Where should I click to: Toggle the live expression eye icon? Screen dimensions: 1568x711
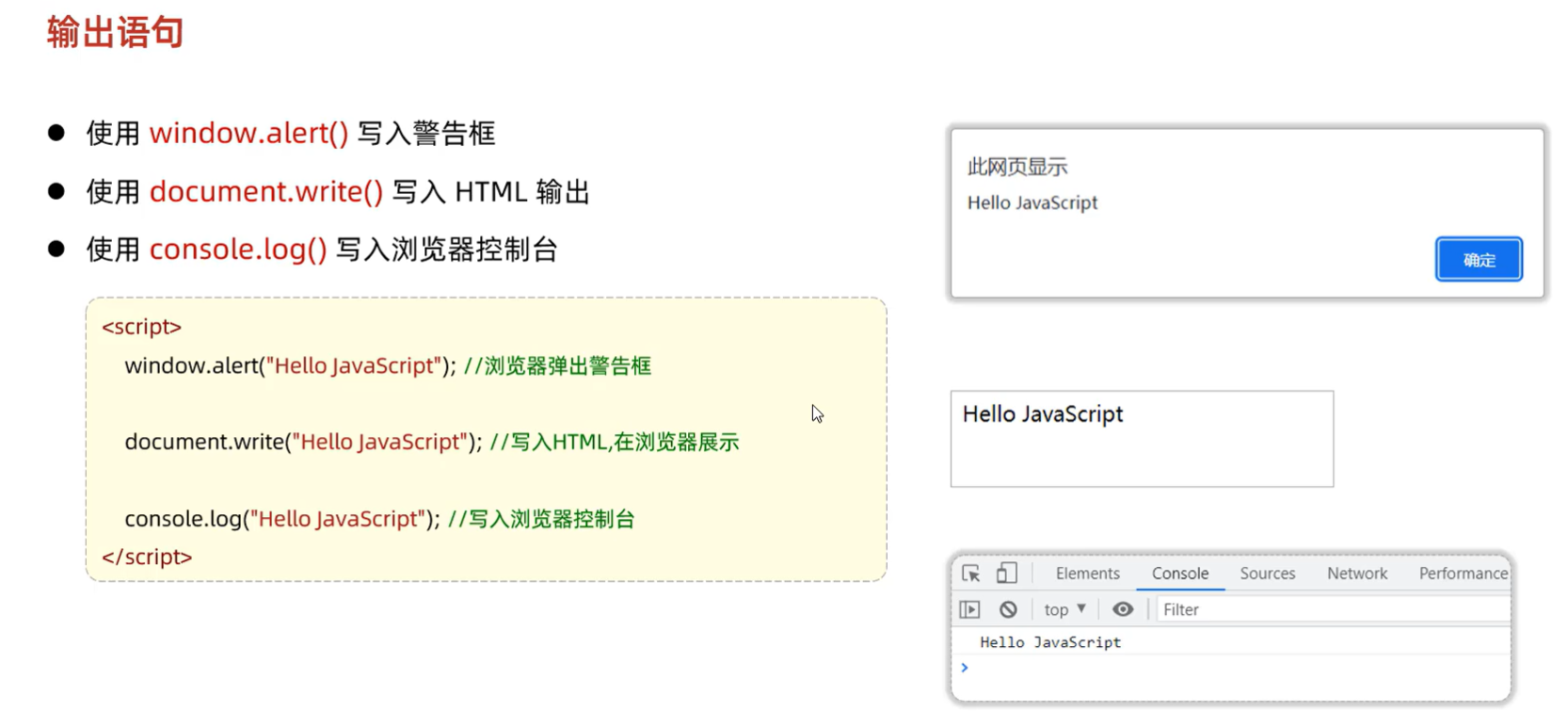click(1123, 609)
